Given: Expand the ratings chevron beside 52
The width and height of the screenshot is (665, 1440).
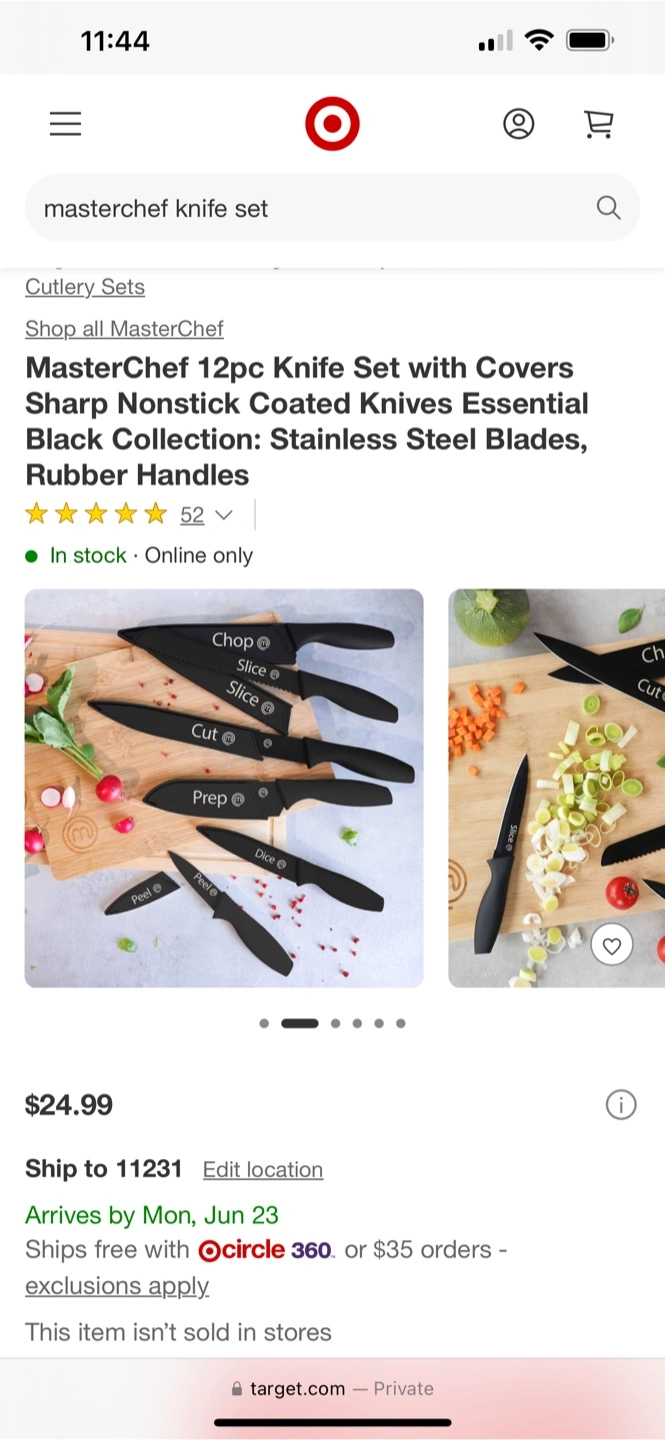Looking at the screenshot, I should click(x=224, y=515).
